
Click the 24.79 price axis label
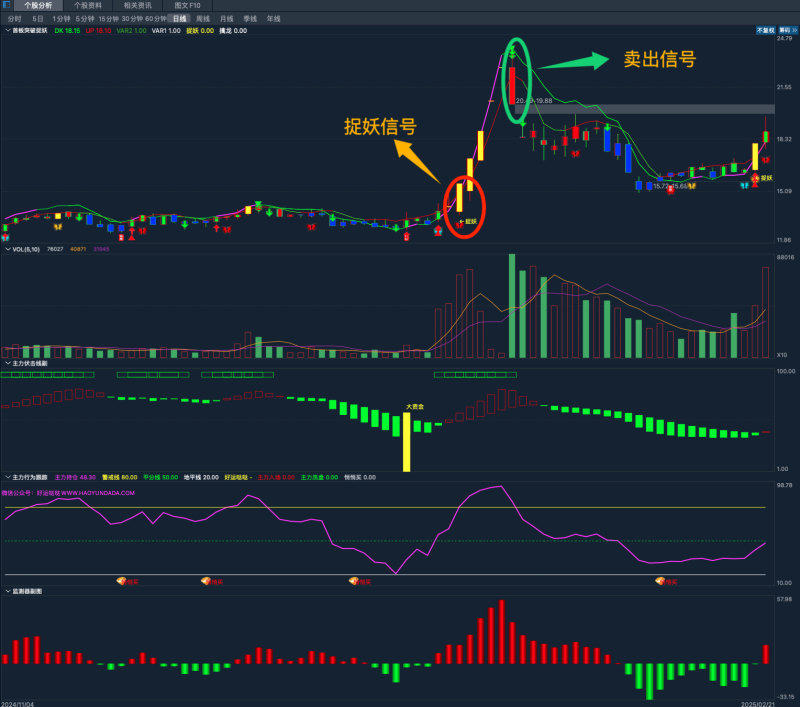784,39
